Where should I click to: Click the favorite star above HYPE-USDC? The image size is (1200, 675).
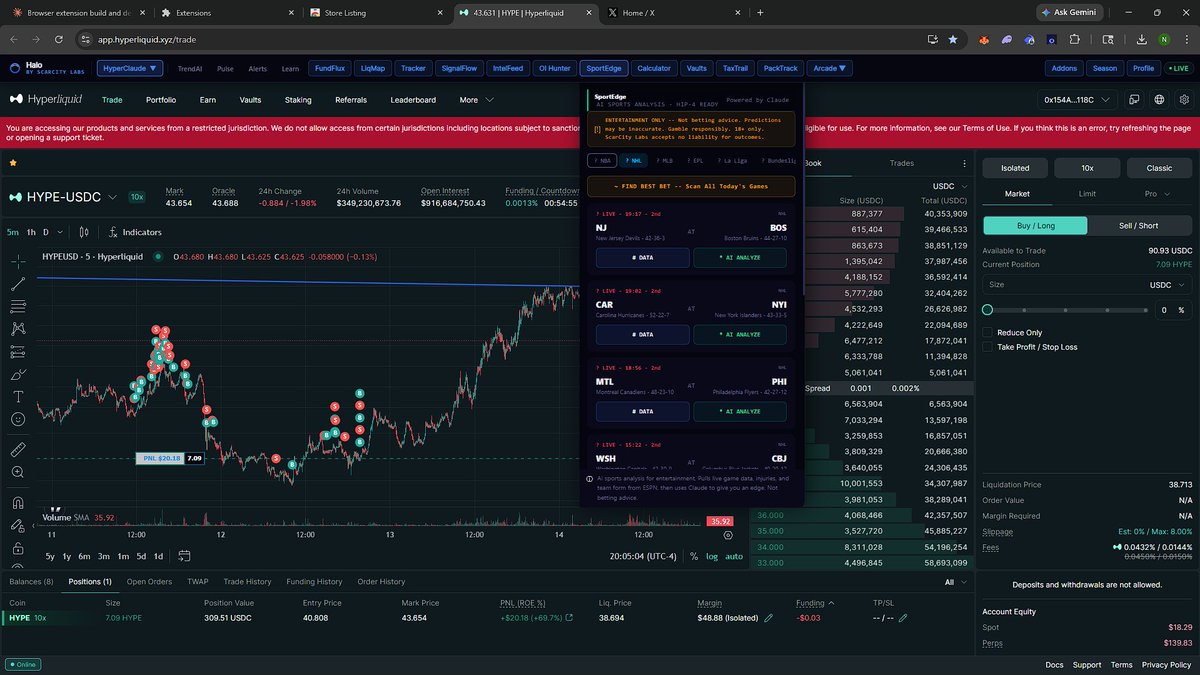tap(13, 162)
